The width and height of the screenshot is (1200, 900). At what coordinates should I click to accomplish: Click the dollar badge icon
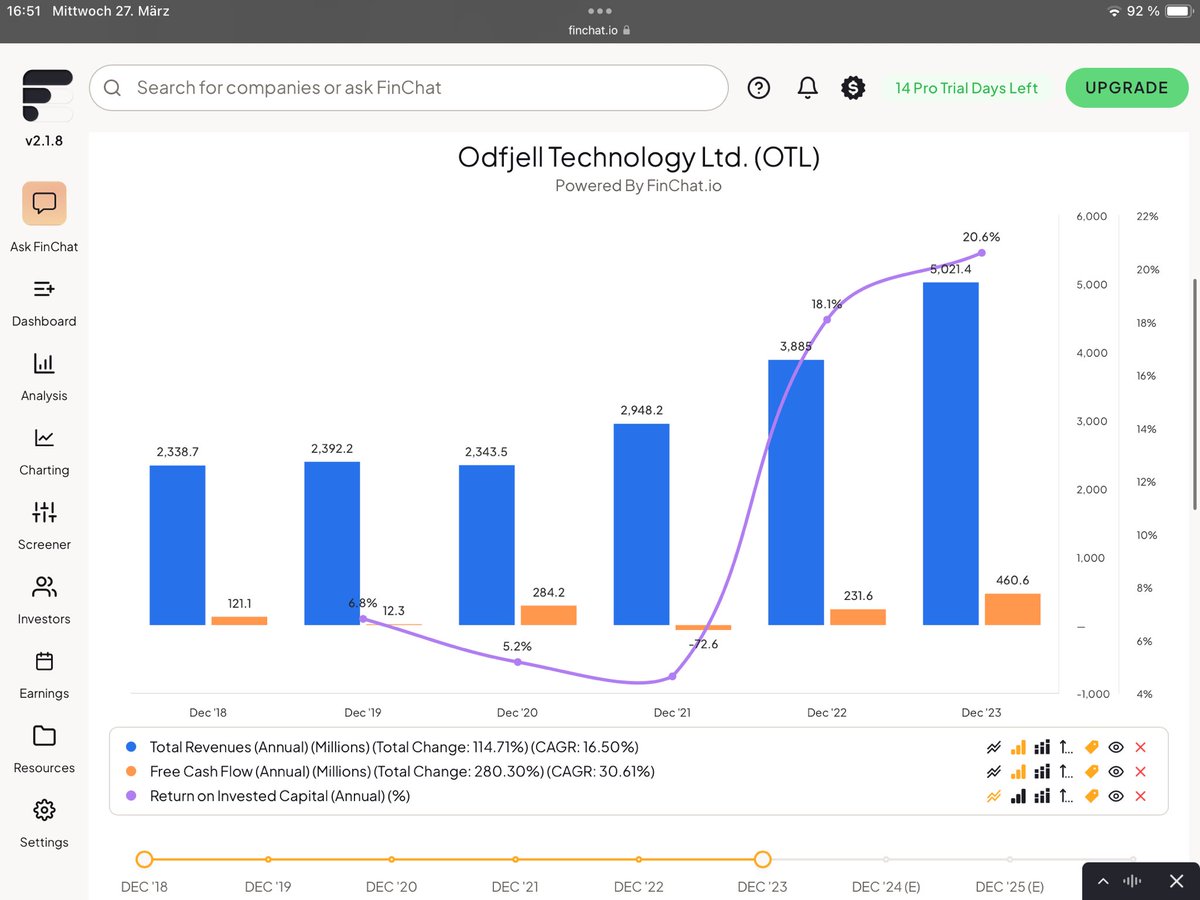853,88
